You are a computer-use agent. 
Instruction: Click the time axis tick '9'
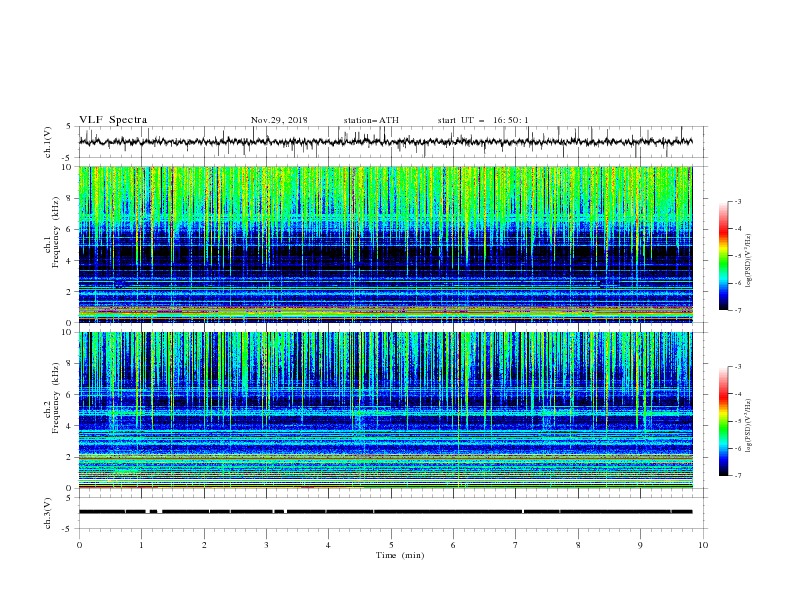[641, 545]
